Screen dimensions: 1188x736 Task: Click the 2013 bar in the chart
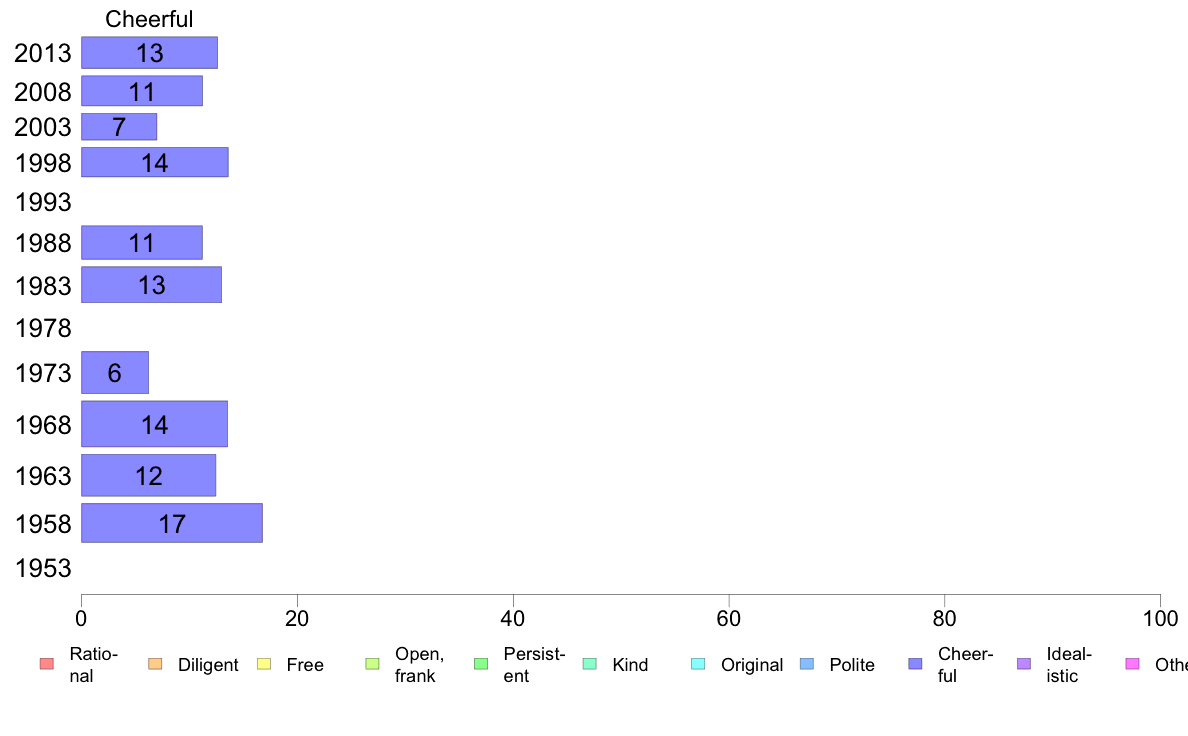(x=149, y=53)
